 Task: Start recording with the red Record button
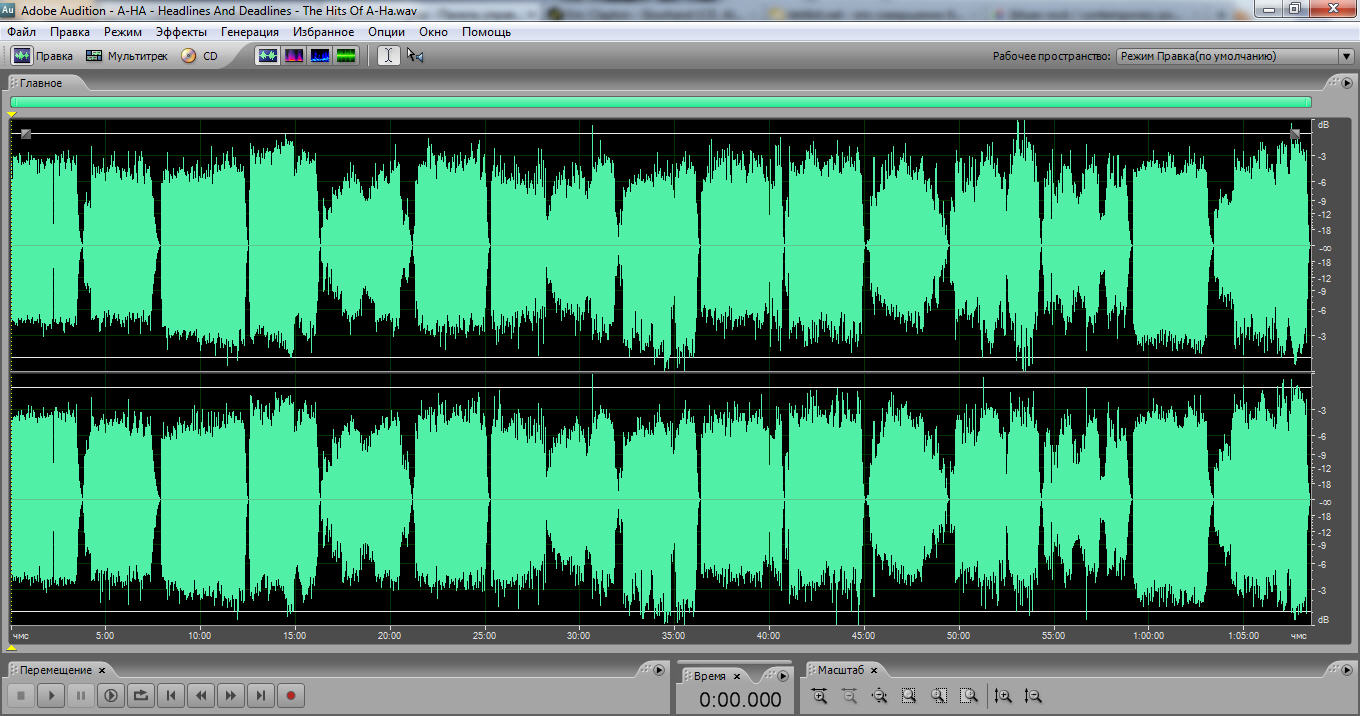pyautogui.click(x=290, y=695)
